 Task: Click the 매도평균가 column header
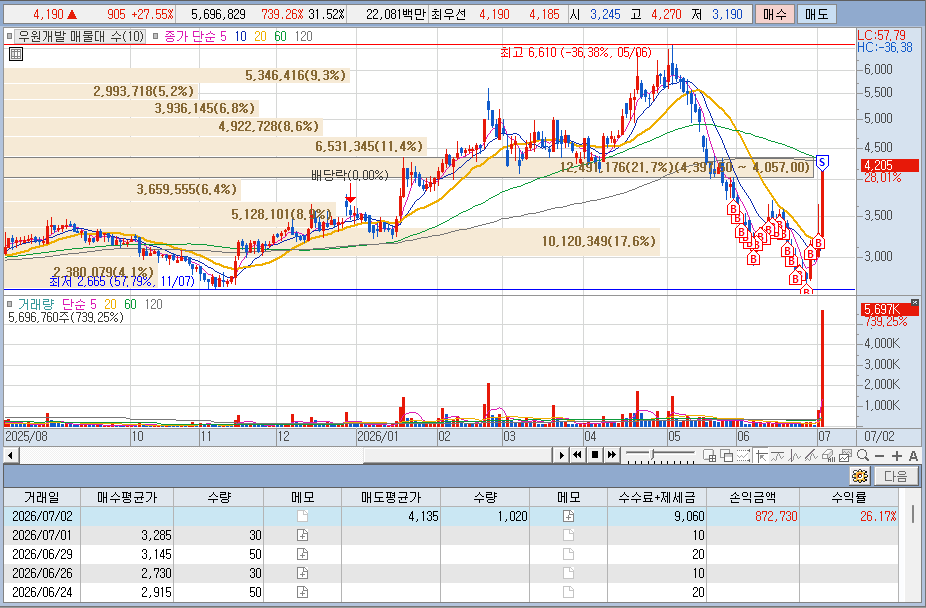click(x=391, y=497)
